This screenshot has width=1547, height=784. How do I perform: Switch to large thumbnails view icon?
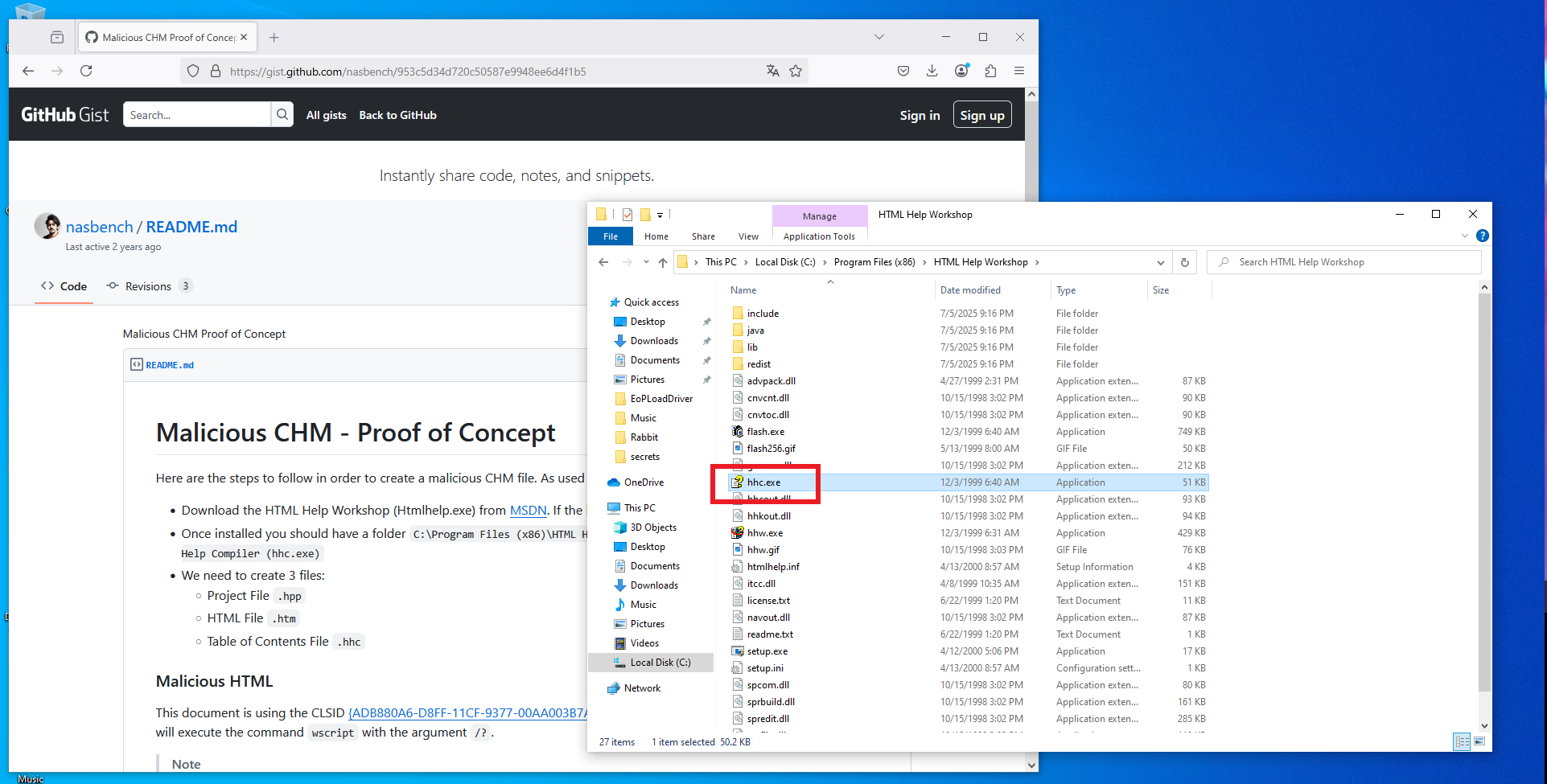click(x=1479, y=741)
